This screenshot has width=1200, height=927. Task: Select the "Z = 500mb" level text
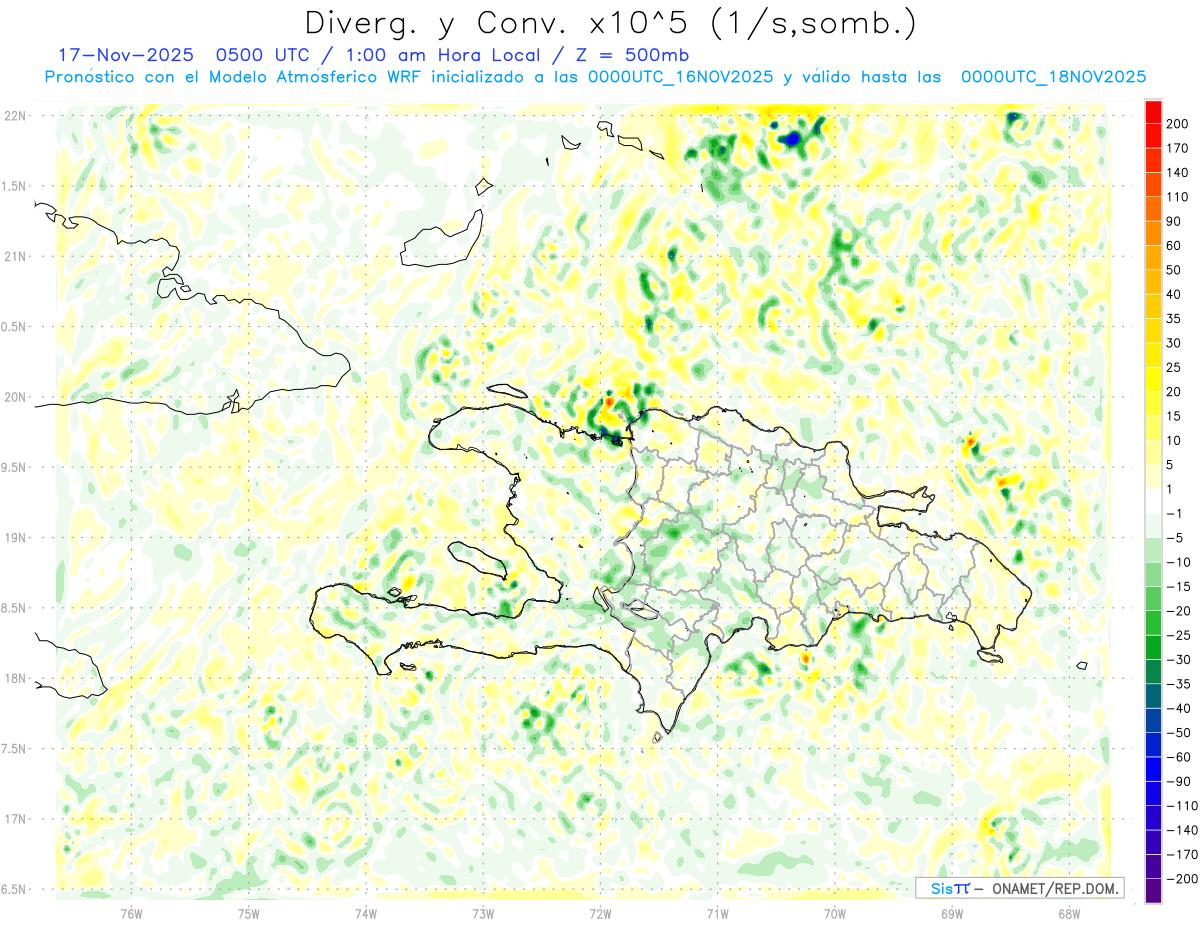[x=633, y=55]
